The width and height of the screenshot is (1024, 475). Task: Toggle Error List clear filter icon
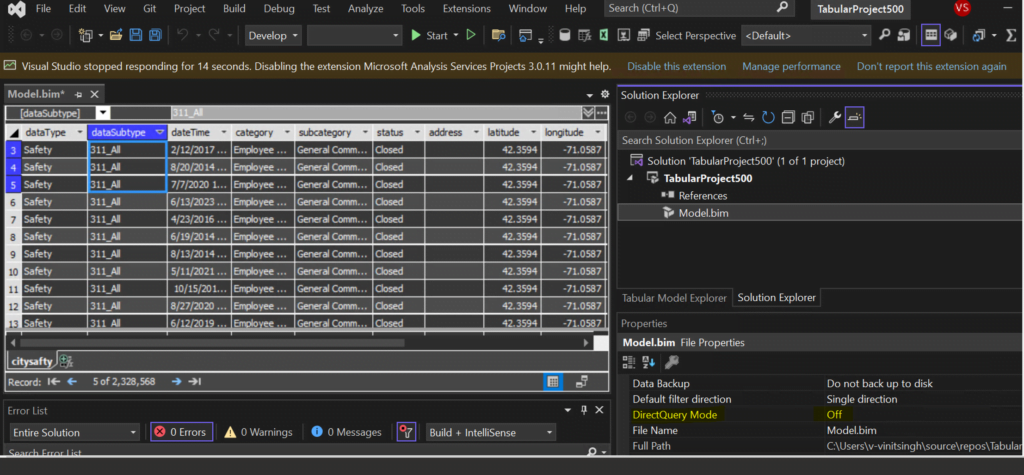(406, 432)
